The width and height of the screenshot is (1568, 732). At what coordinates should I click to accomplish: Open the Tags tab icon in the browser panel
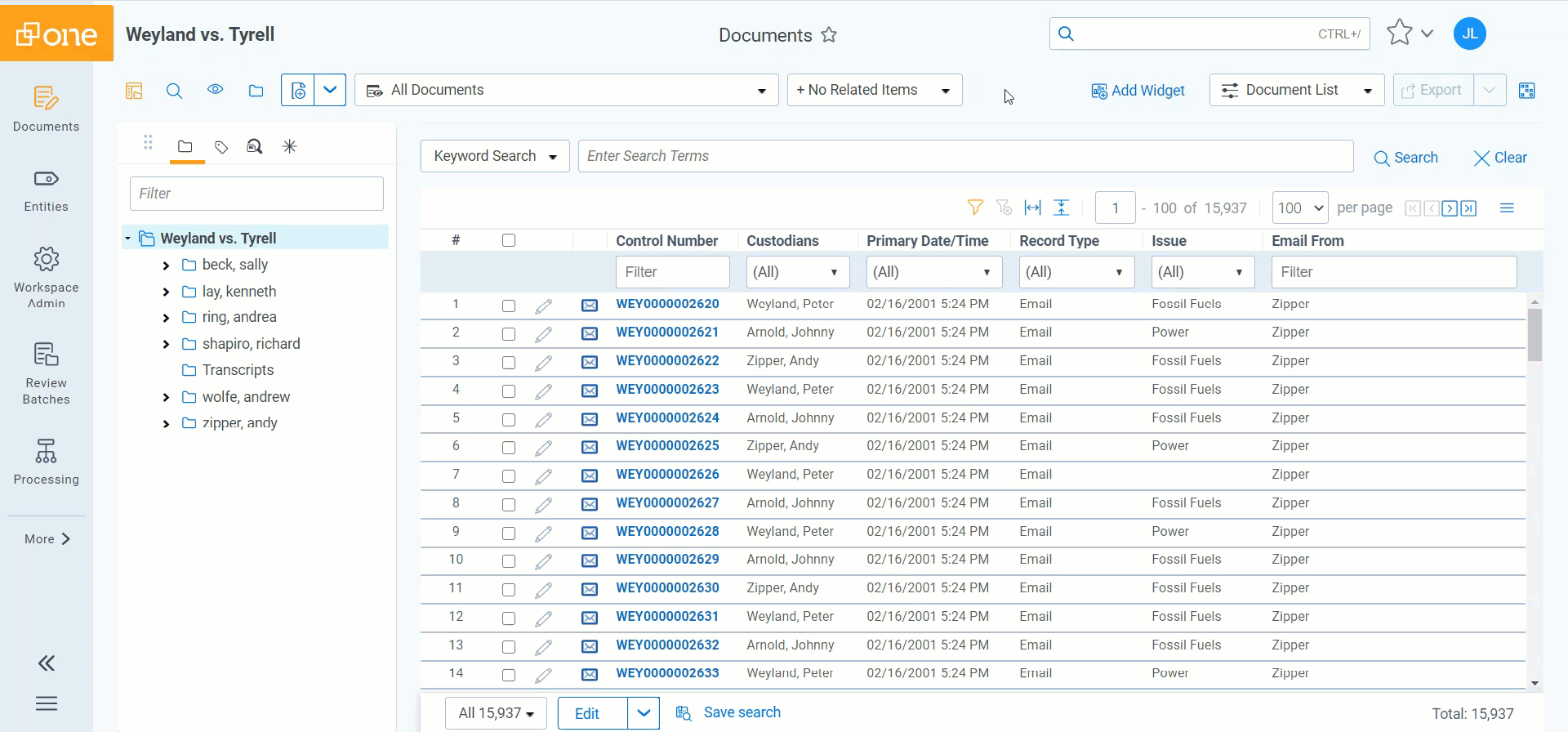coord(220,147)
